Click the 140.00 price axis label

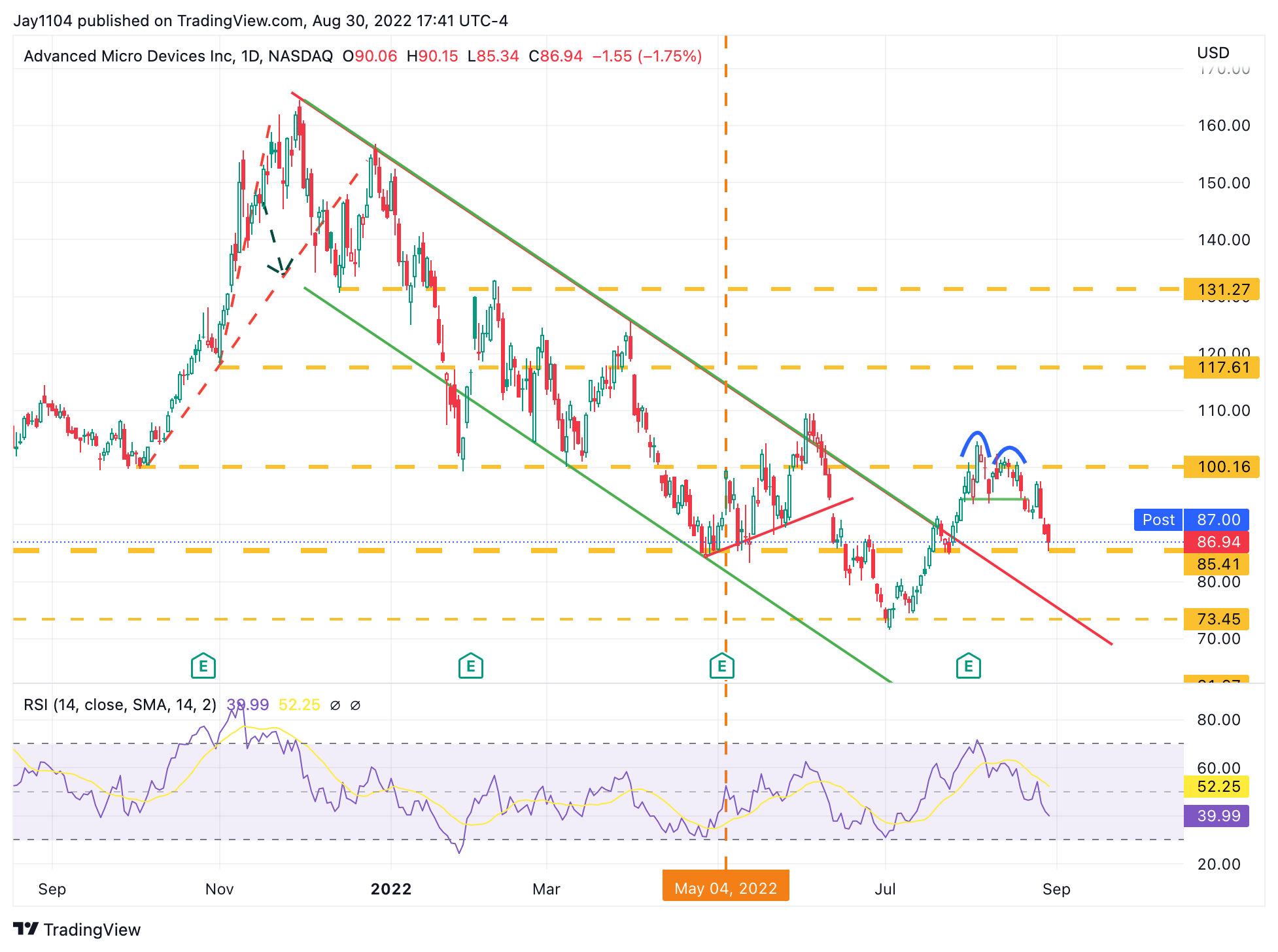click(1224, 240)
